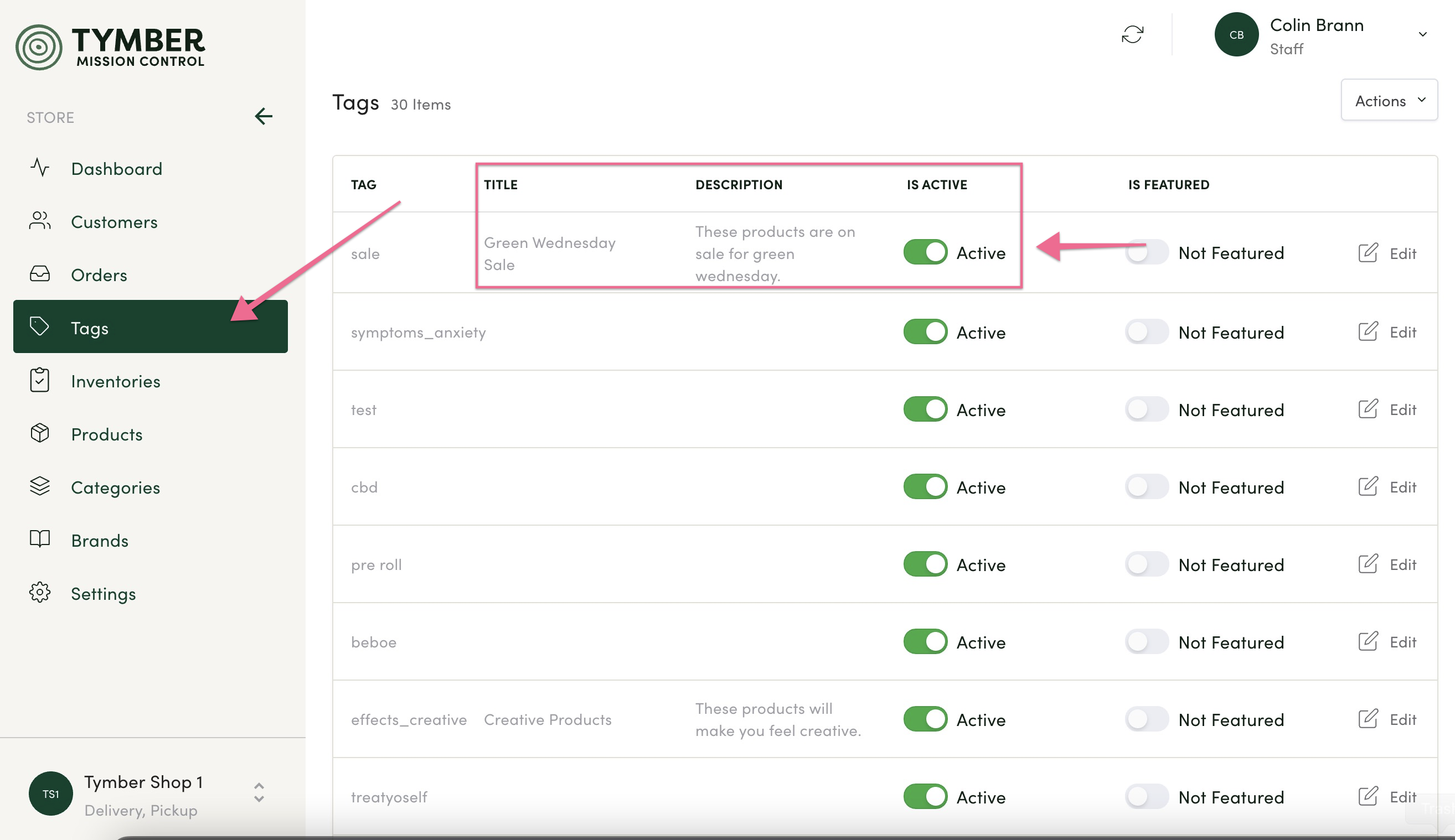The image size is (1455, 840).
Task: Turn off Active switch for effects_creative tag
Action: pyautogui.click(x=925, y=719)
